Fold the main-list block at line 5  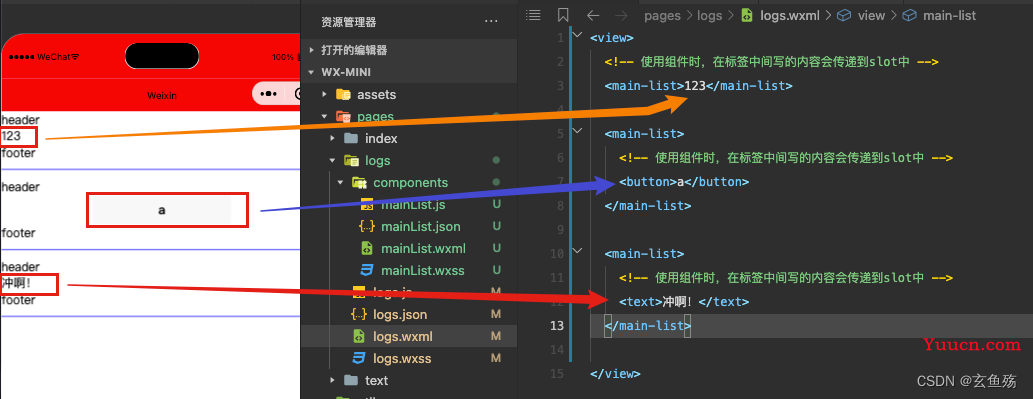(x=578, y=130)
